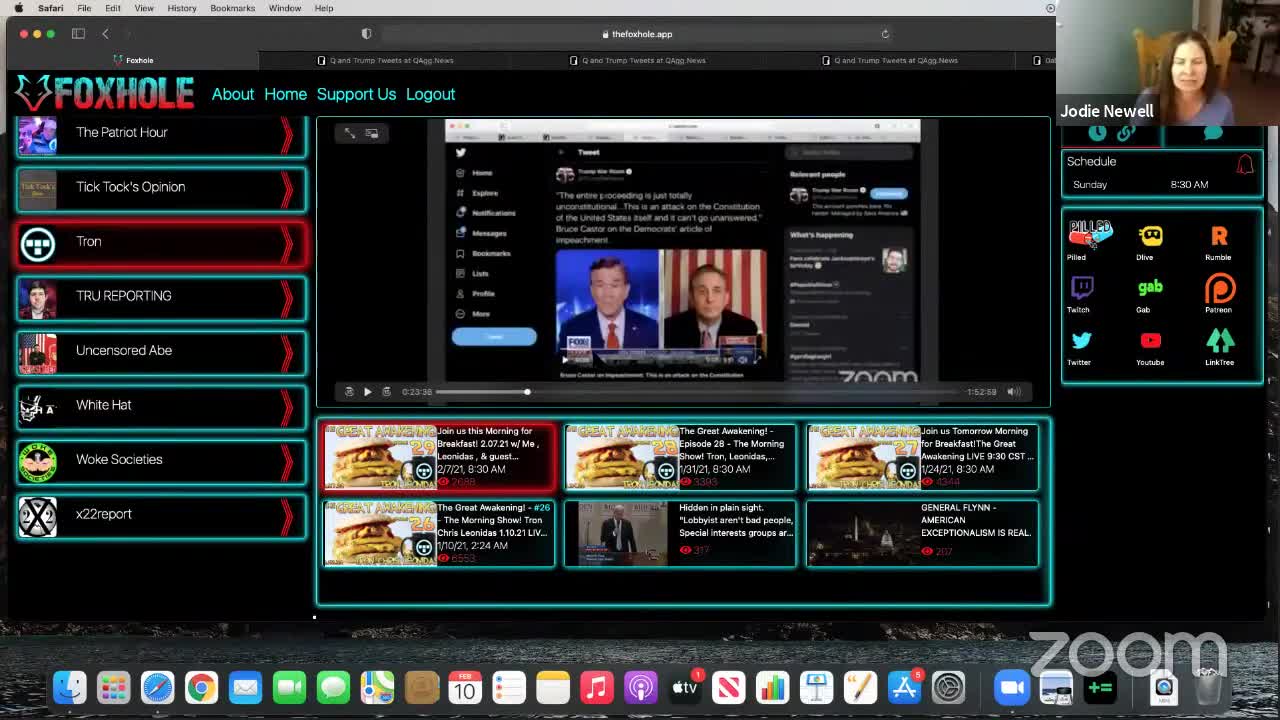Open the Pilled social link icon

point(1089,235)
